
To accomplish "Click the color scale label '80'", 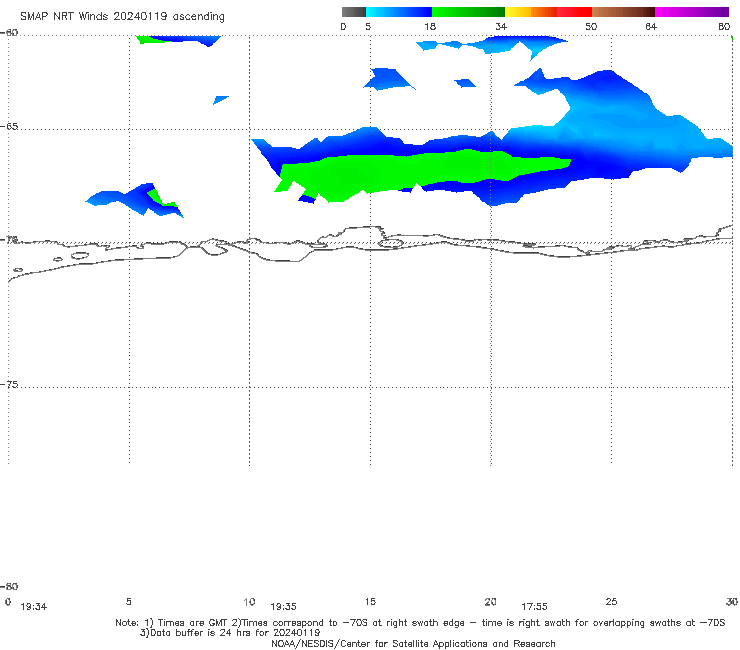I will click(x=724, y=26).
